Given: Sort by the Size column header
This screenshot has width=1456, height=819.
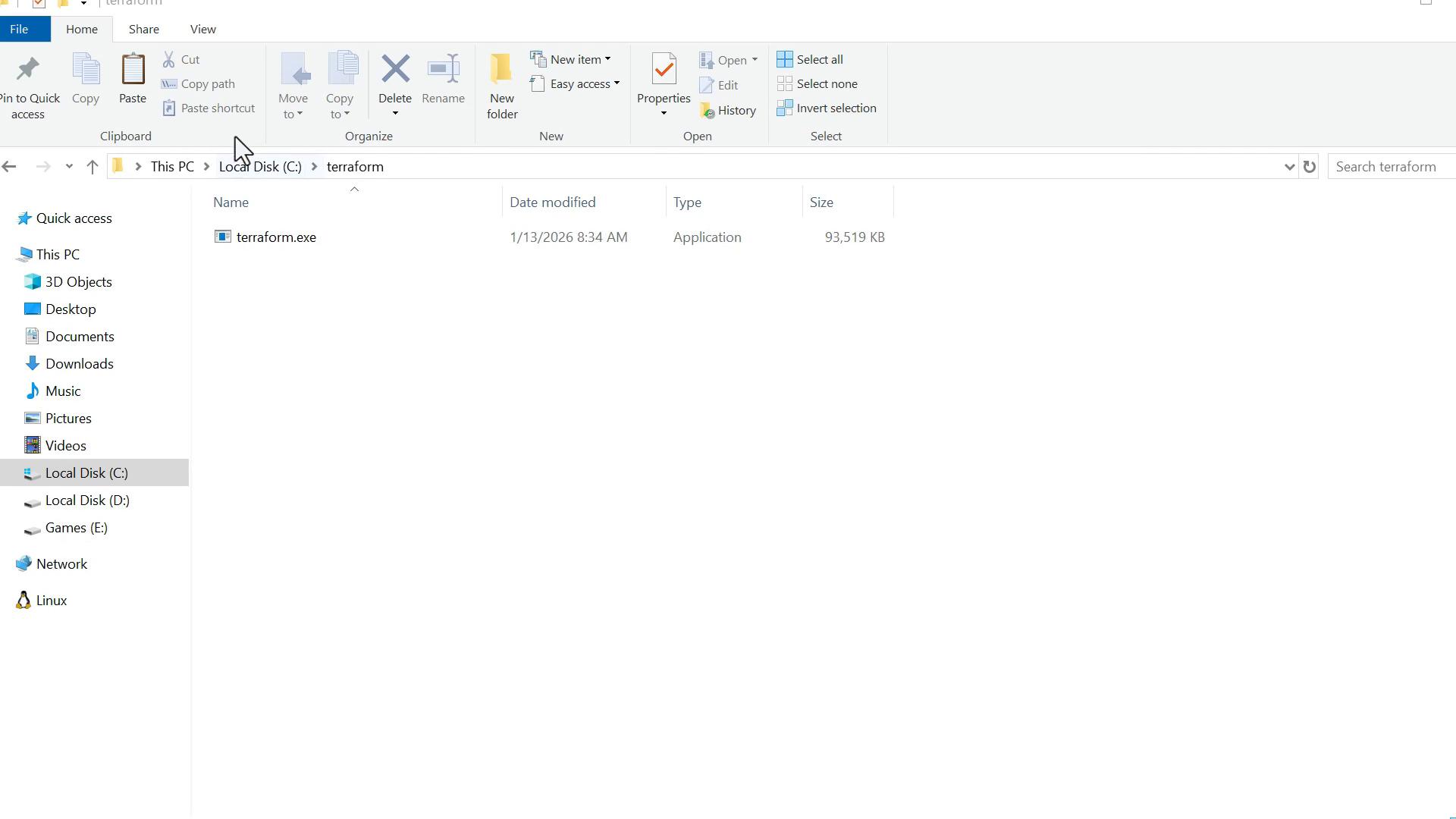Looking at the screenshot, I should coord(821,202).
